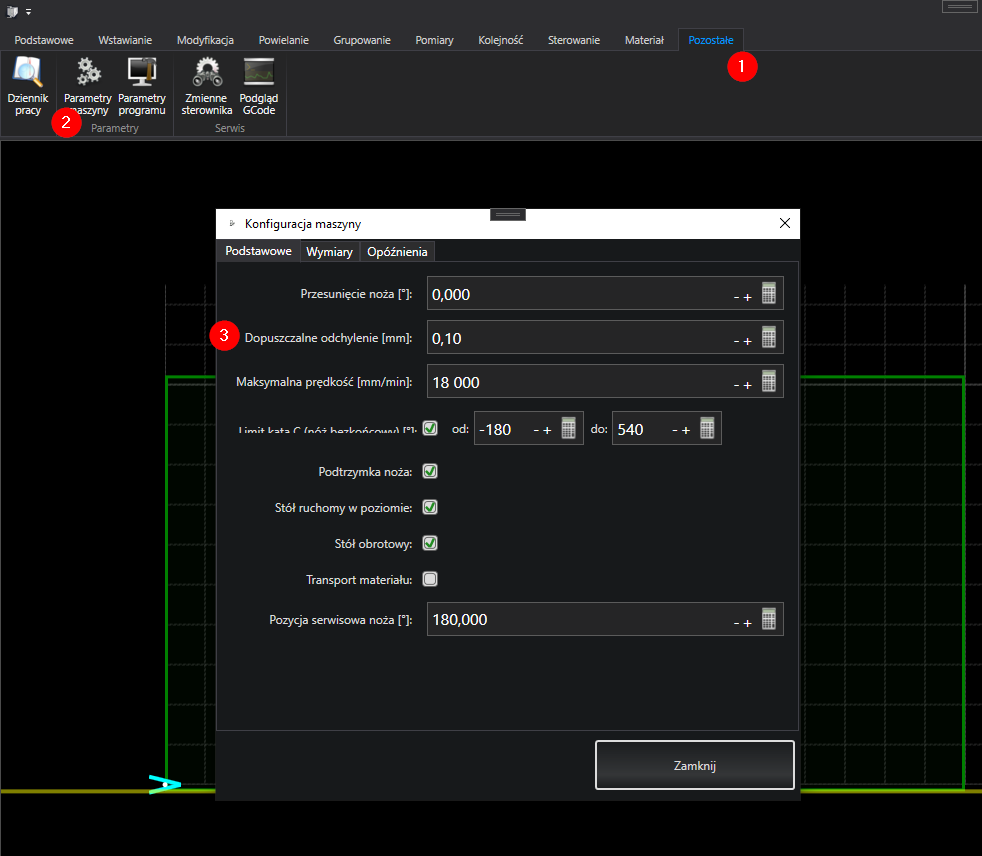Enable Transport materiału checkbox
Screen dimensions: 982x856
click(430, 579)
